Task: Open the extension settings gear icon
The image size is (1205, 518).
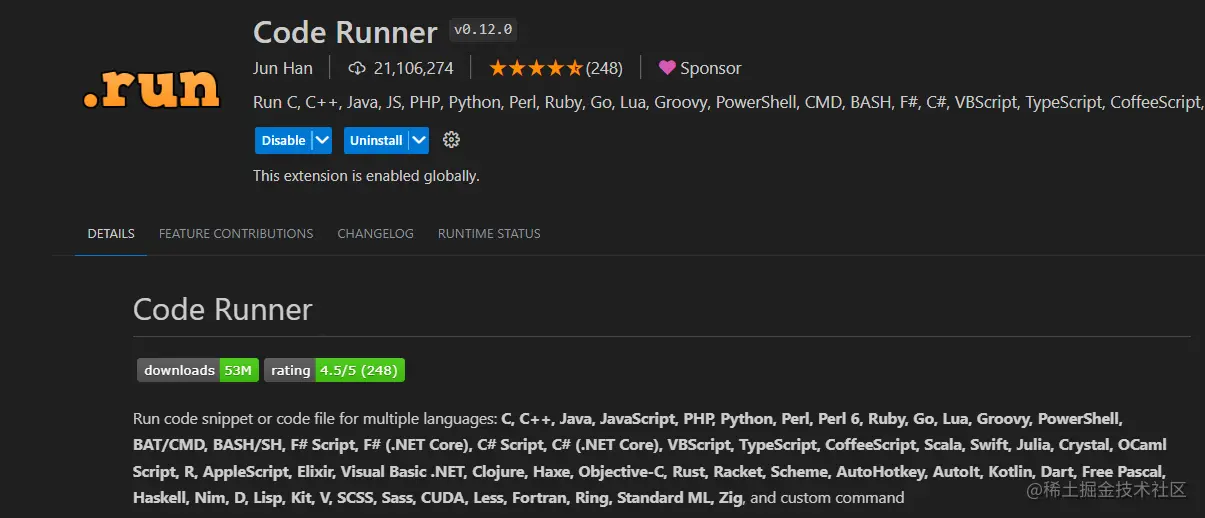Action: click(x=451, y=140)
